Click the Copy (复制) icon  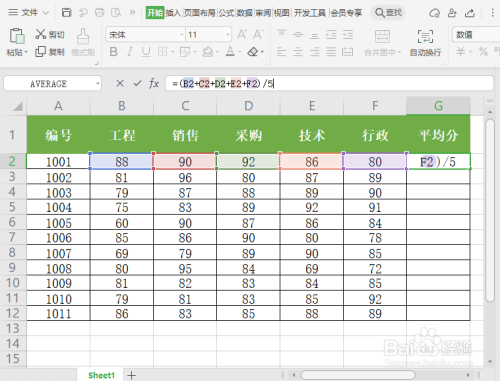click(x=40, y=52)
